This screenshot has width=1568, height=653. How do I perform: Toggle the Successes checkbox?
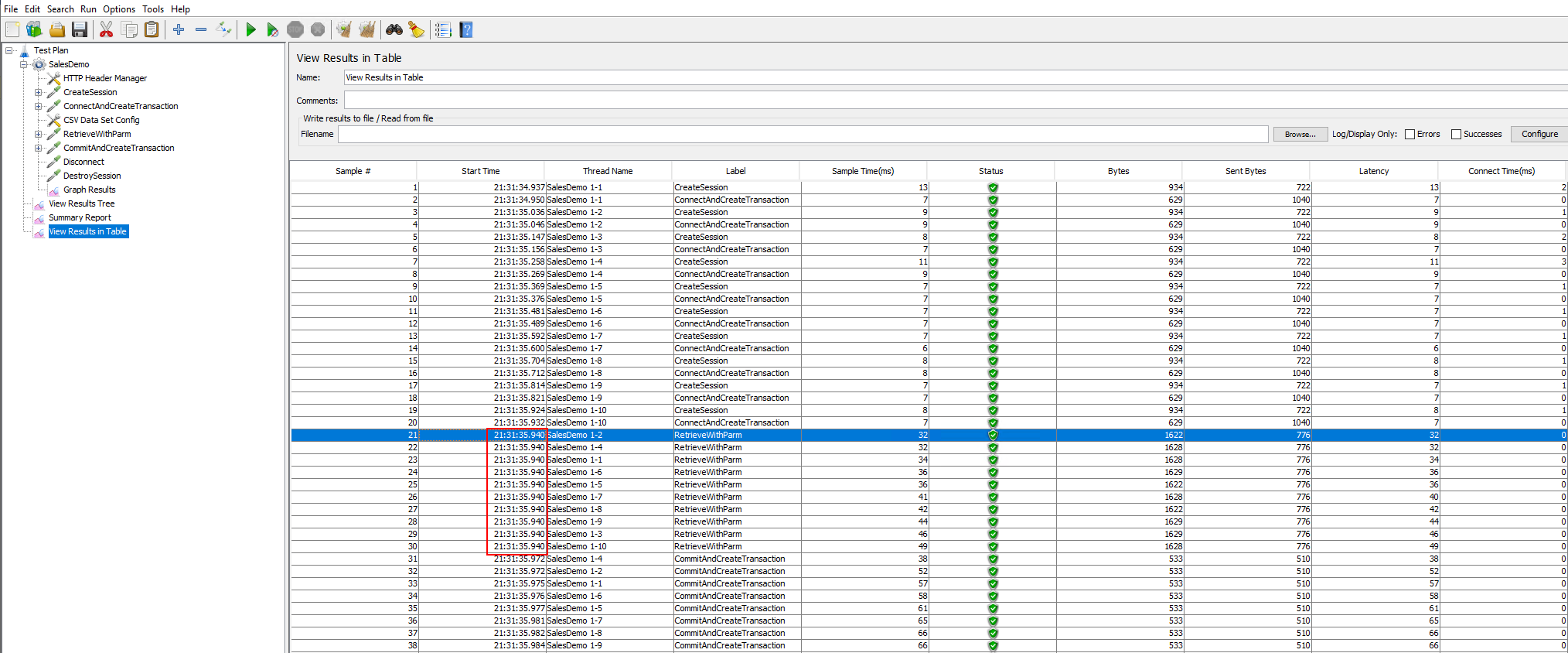pos(1456,134)
